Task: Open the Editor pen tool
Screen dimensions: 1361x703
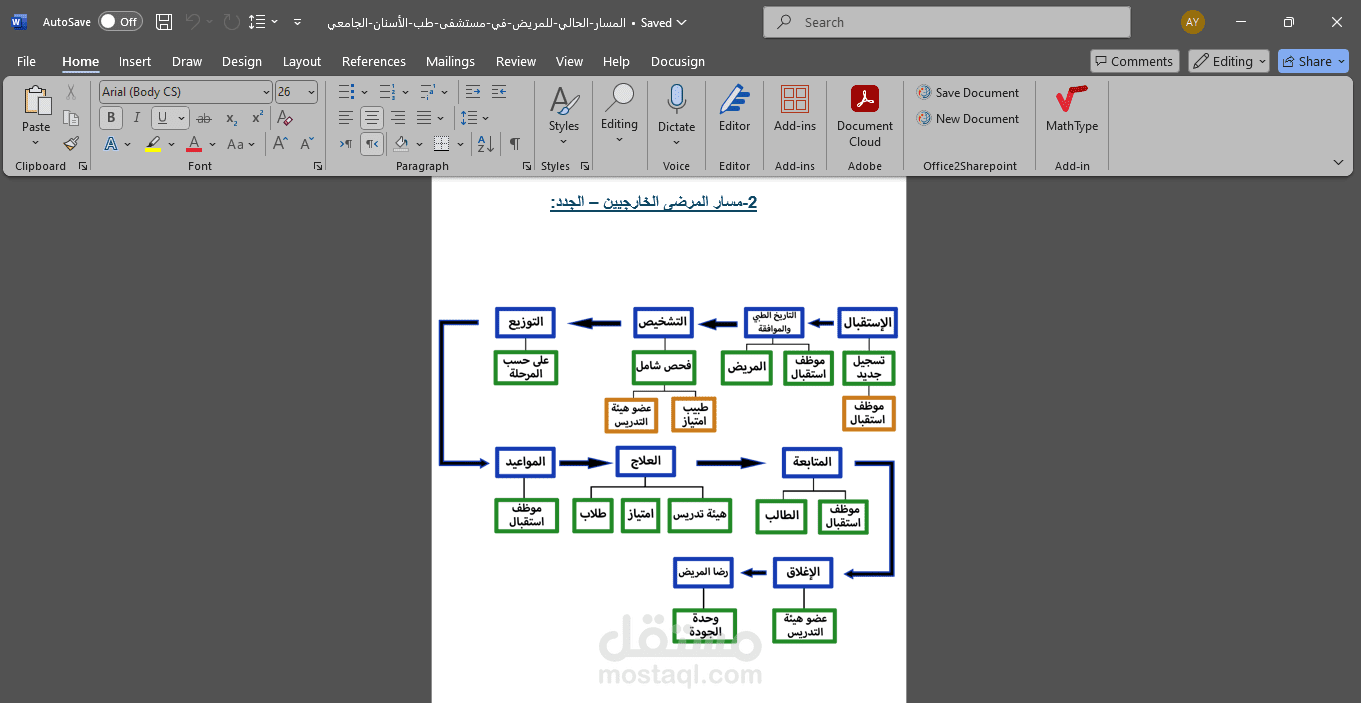Action: (x=734, y=108)
